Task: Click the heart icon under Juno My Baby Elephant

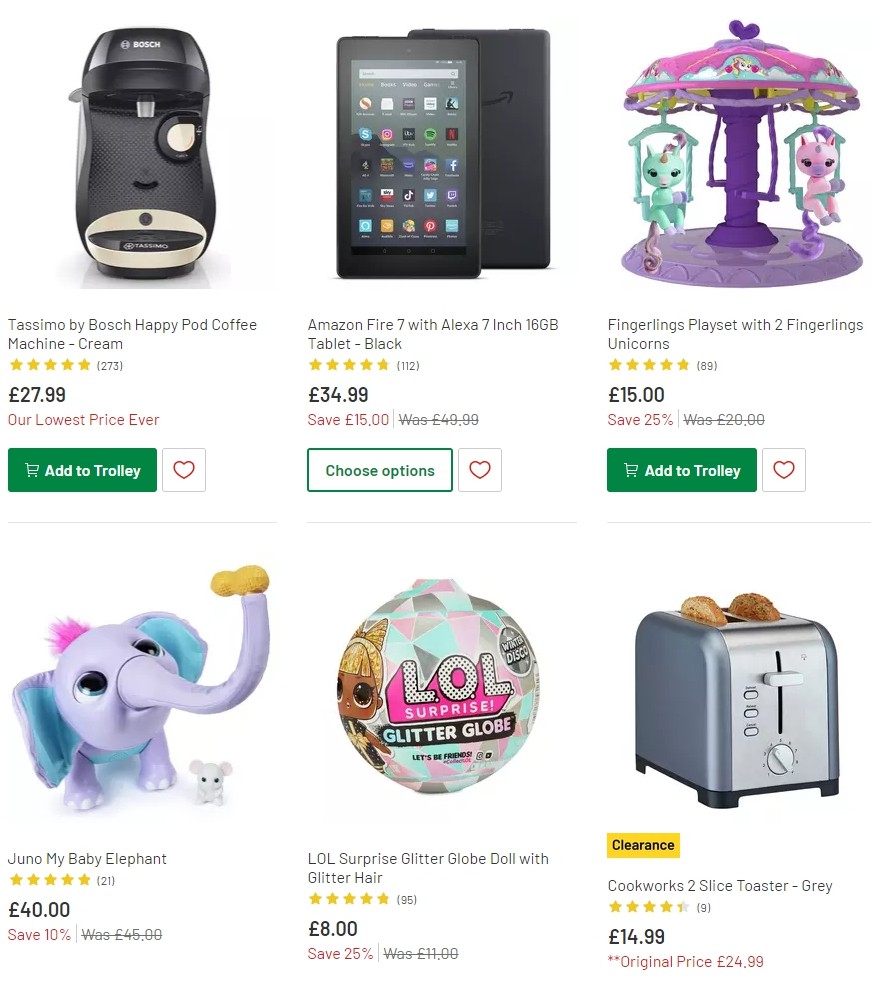Action: [x=184, y=975]
